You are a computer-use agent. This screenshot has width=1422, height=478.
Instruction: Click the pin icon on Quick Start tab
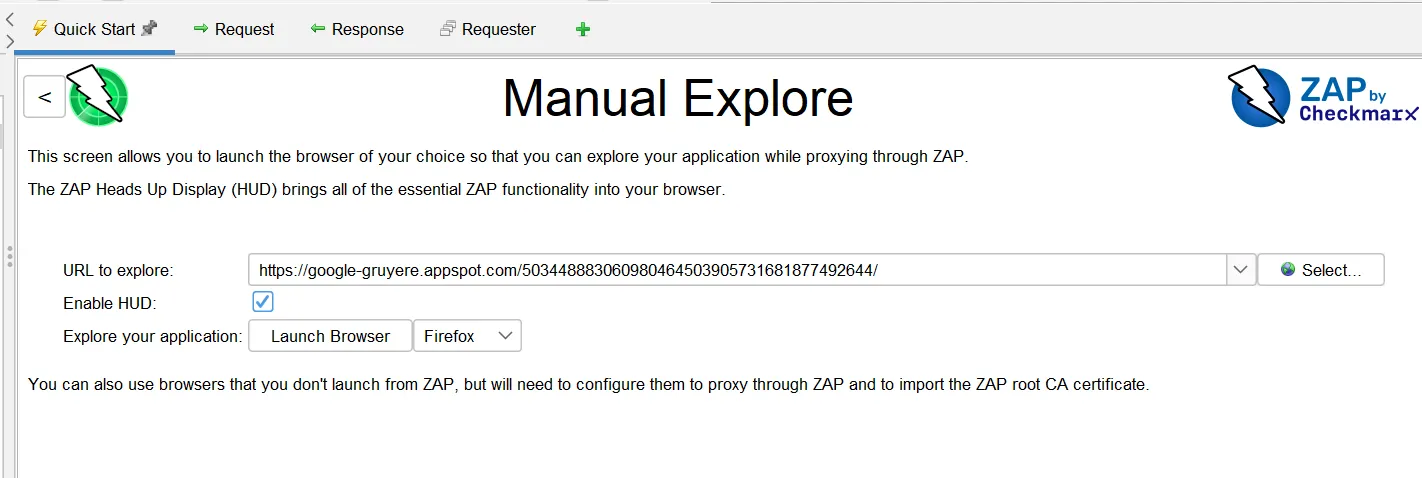point(149,29)
